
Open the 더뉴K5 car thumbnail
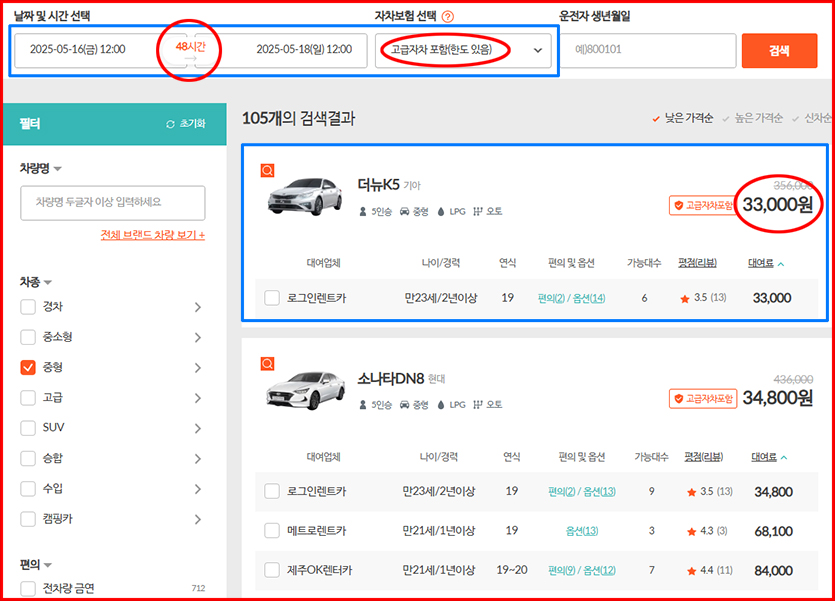(305, 196)
